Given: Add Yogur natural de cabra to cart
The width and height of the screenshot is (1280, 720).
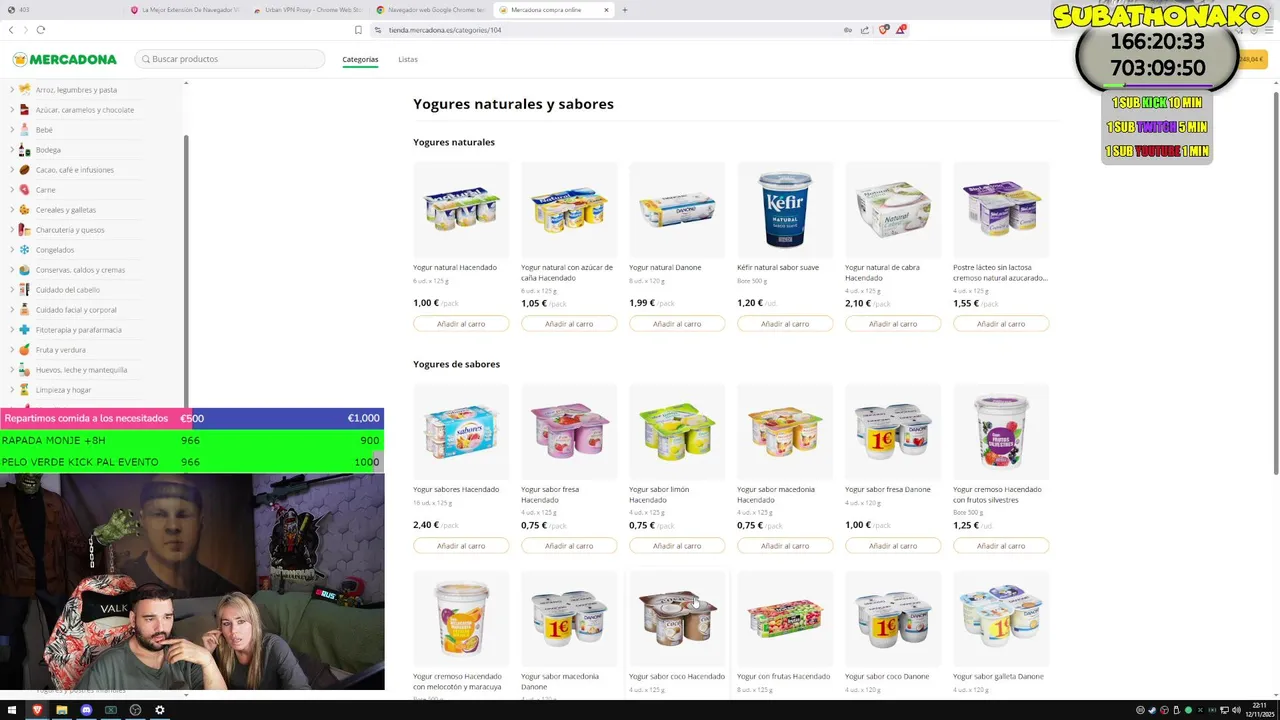Looking at the screenshot, I should click(x=893, y=324).
